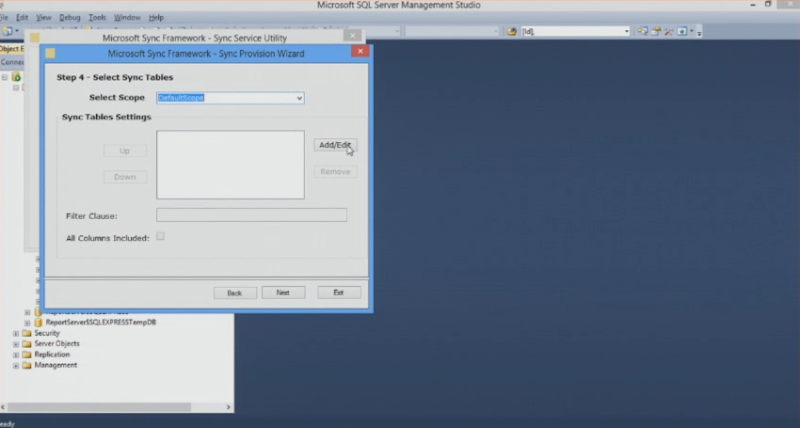Open the Help menu
Screen dimensions: 800x428
point(156,17)
